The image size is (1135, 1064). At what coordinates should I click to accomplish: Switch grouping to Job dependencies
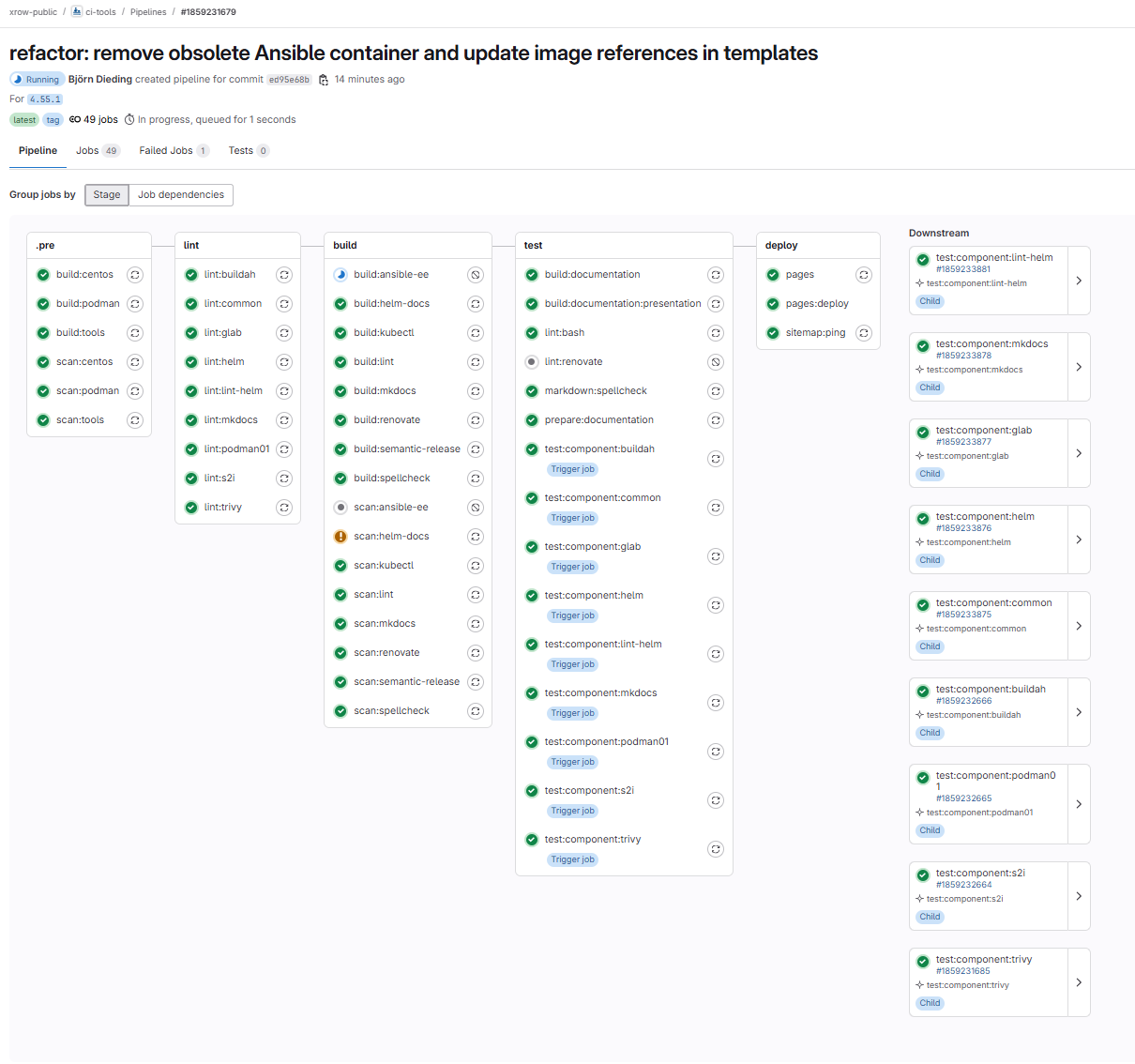click(x=181, y=195)
